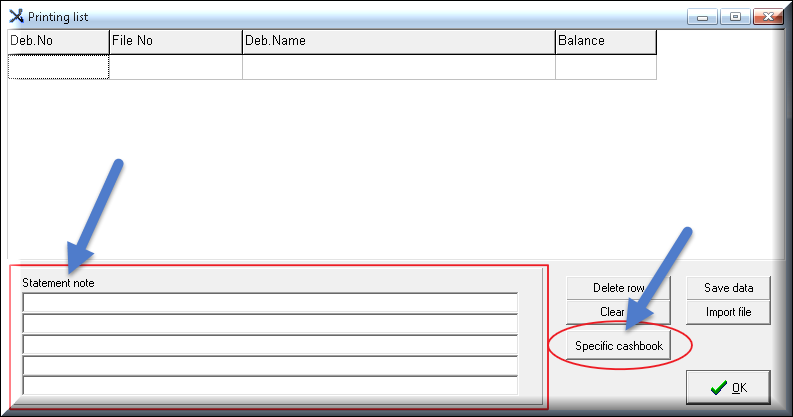Click the Deb.No column header
Viewport: 793px width, 417px height.
(58, 41)
